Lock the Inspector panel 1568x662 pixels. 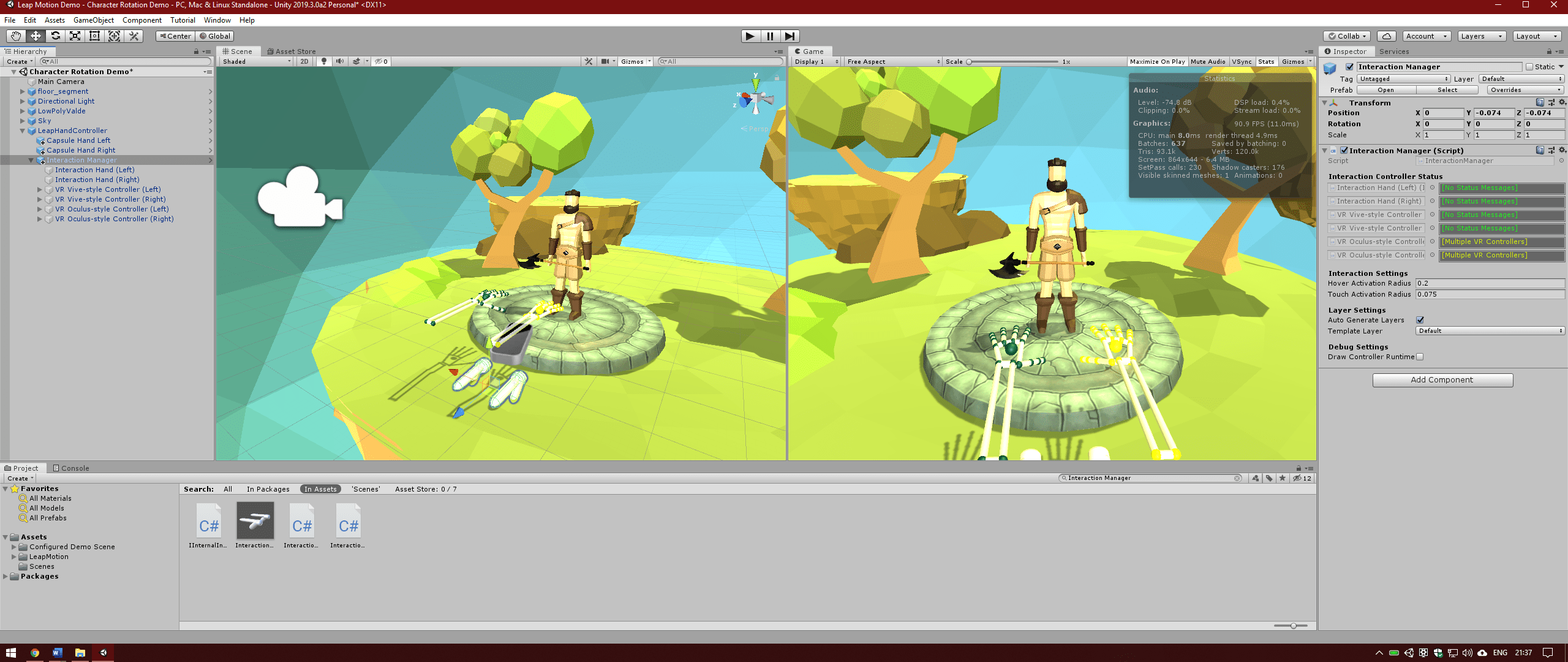[1549, 51]
